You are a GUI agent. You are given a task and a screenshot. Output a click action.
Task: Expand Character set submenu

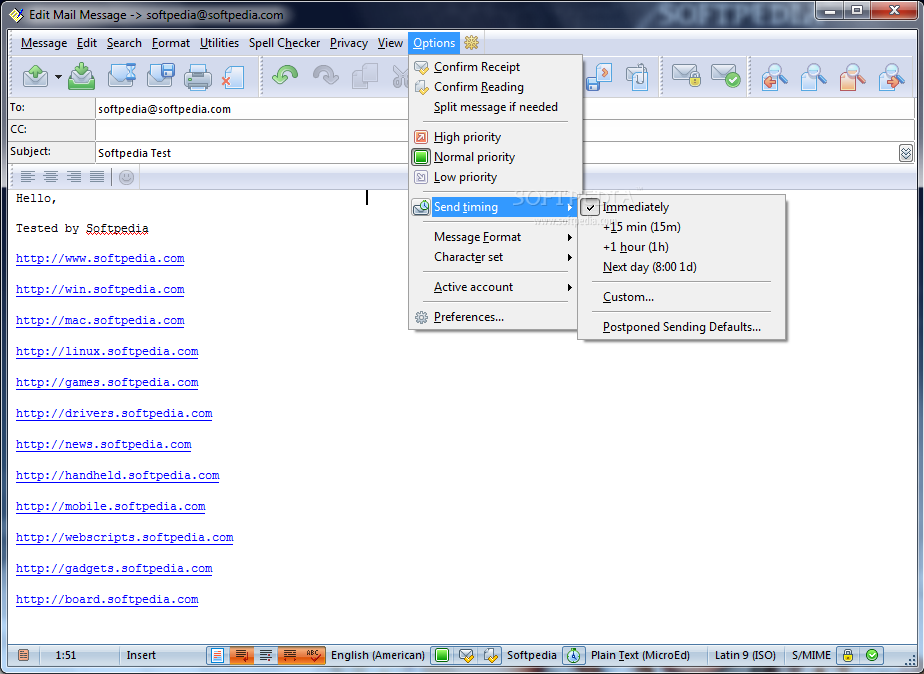pyautogui.click(x=493, y=257)
